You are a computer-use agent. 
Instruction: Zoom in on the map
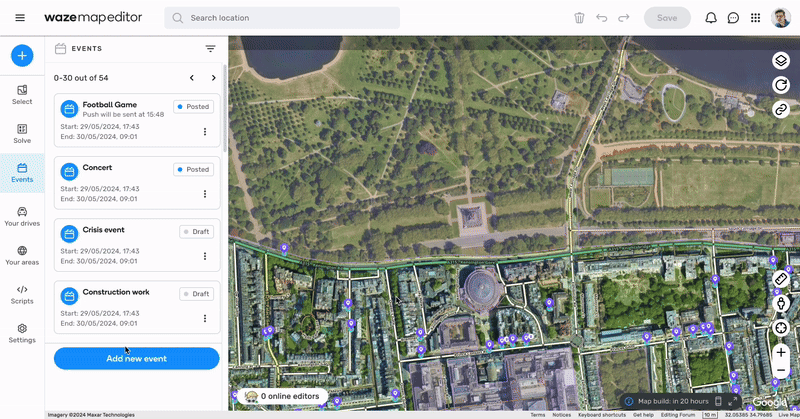coord(781,352)
